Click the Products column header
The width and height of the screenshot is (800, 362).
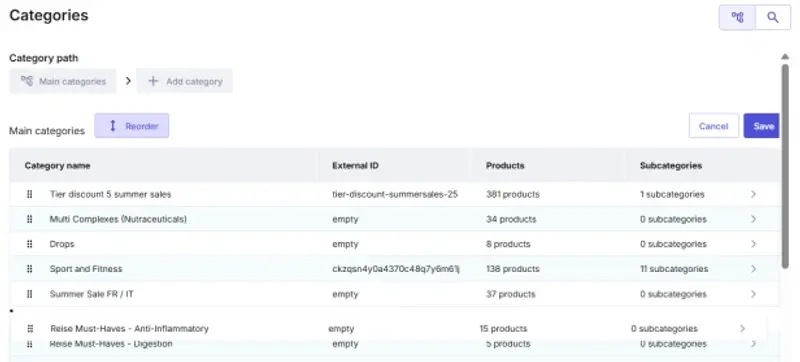[505, 166]
